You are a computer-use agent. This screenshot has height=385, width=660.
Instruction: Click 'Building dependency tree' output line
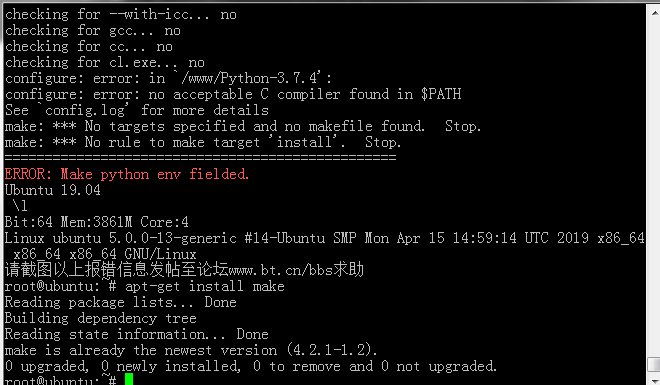click(x=101, y=318)
